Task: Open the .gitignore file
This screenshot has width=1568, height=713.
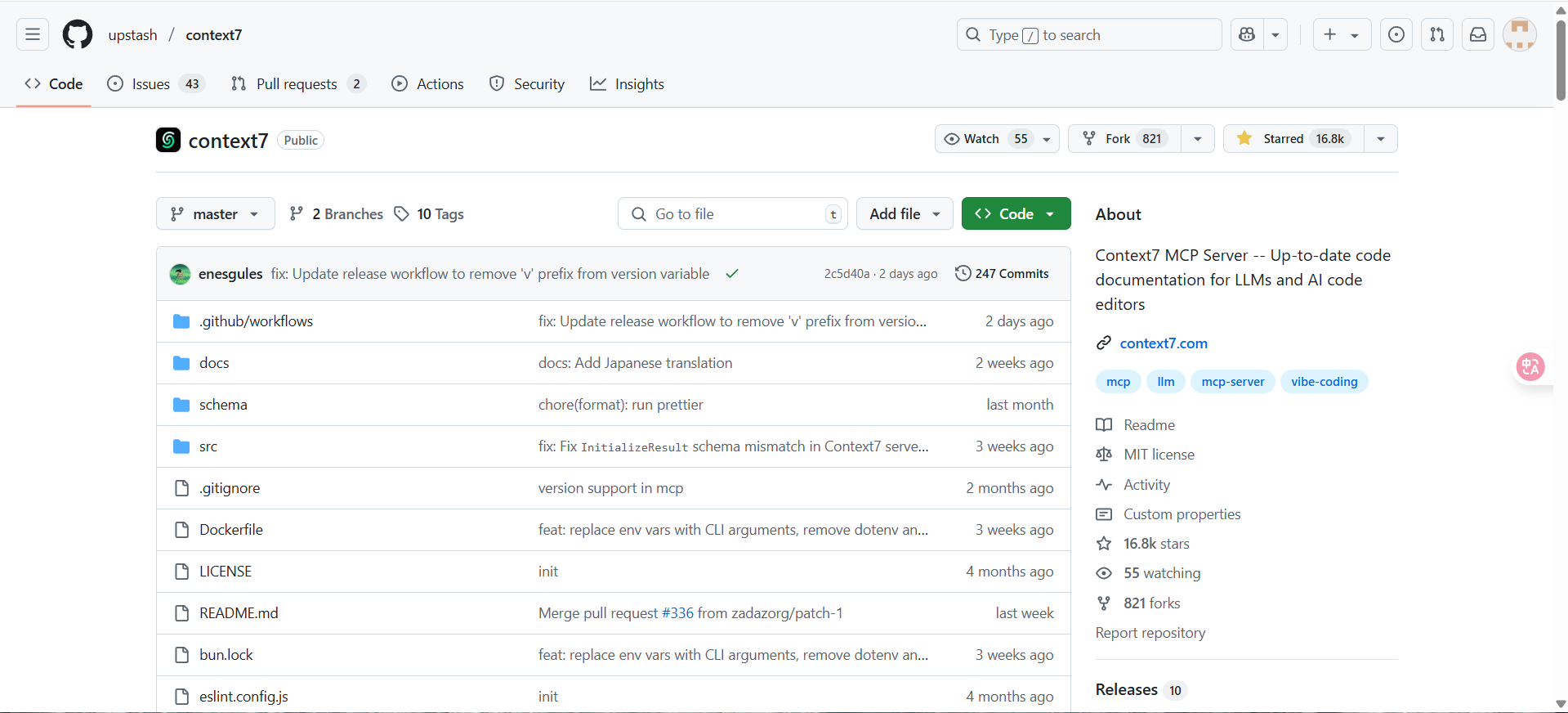Action: click(230, 488)
